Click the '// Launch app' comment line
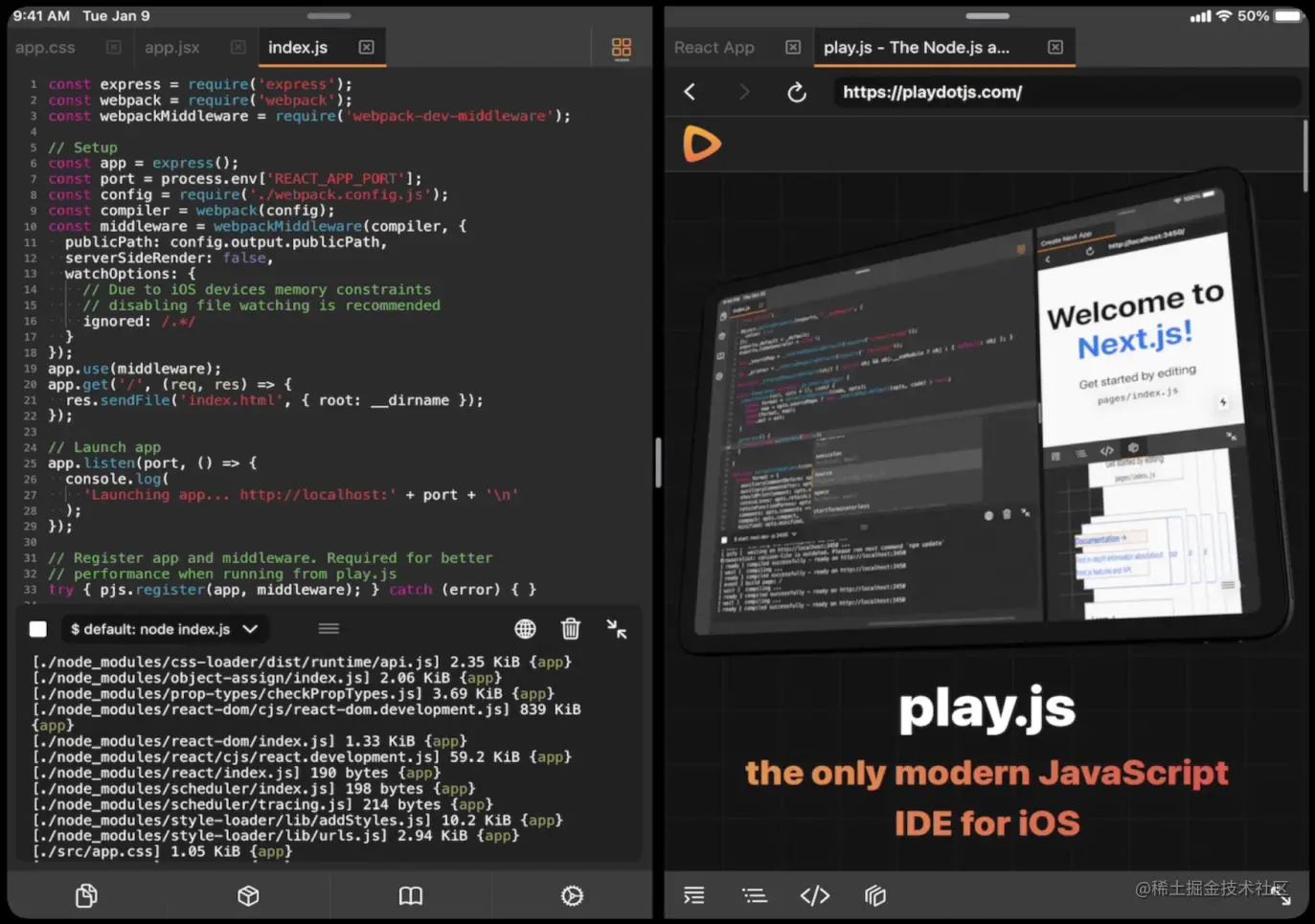Screen dimensions: 1315x924 [104, 447]
